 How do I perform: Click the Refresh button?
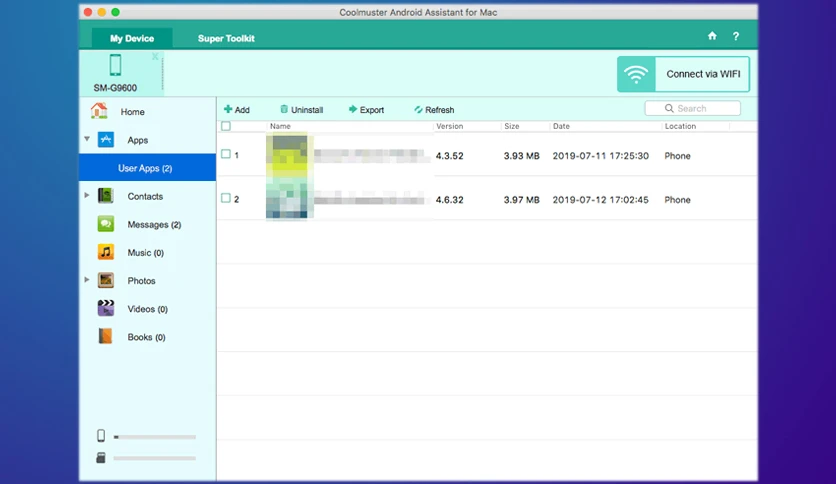pyautogui.click(x=434, y=109)
